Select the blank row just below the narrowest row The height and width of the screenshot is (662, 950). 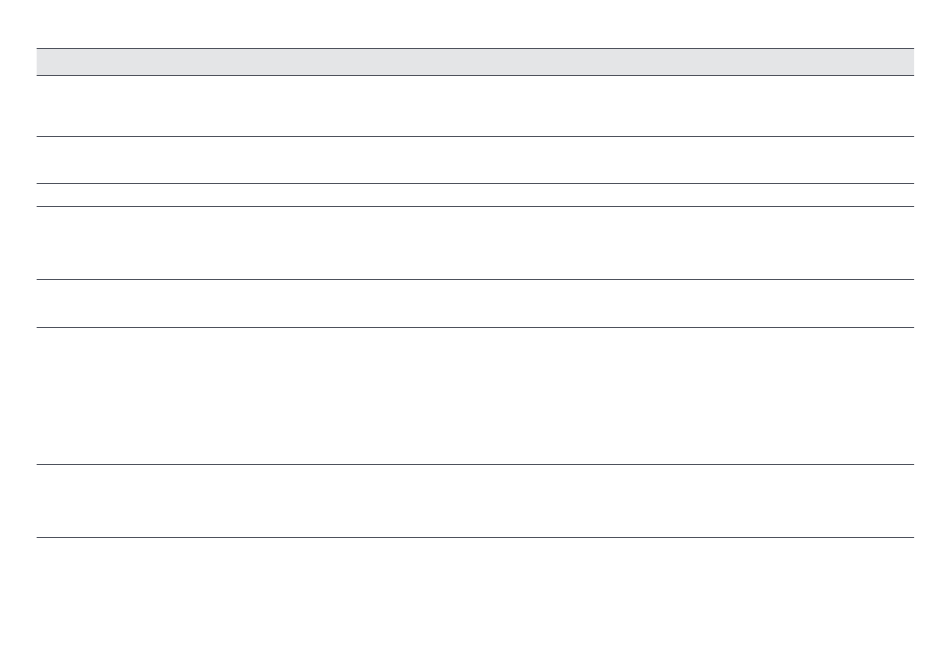(475, 243)
